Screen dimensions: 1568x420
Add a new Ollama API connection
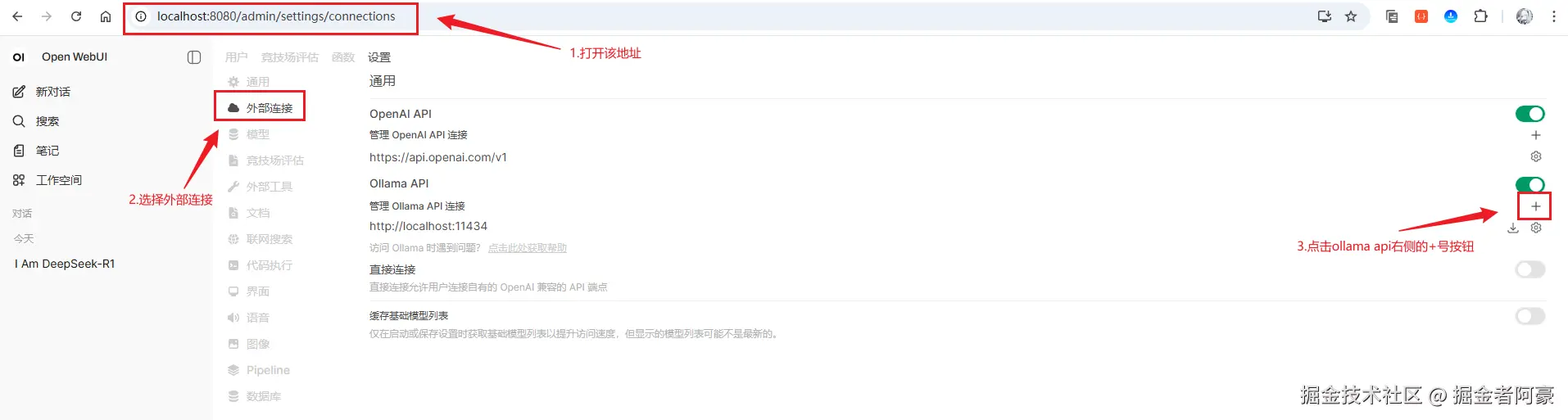[1536, 206]
